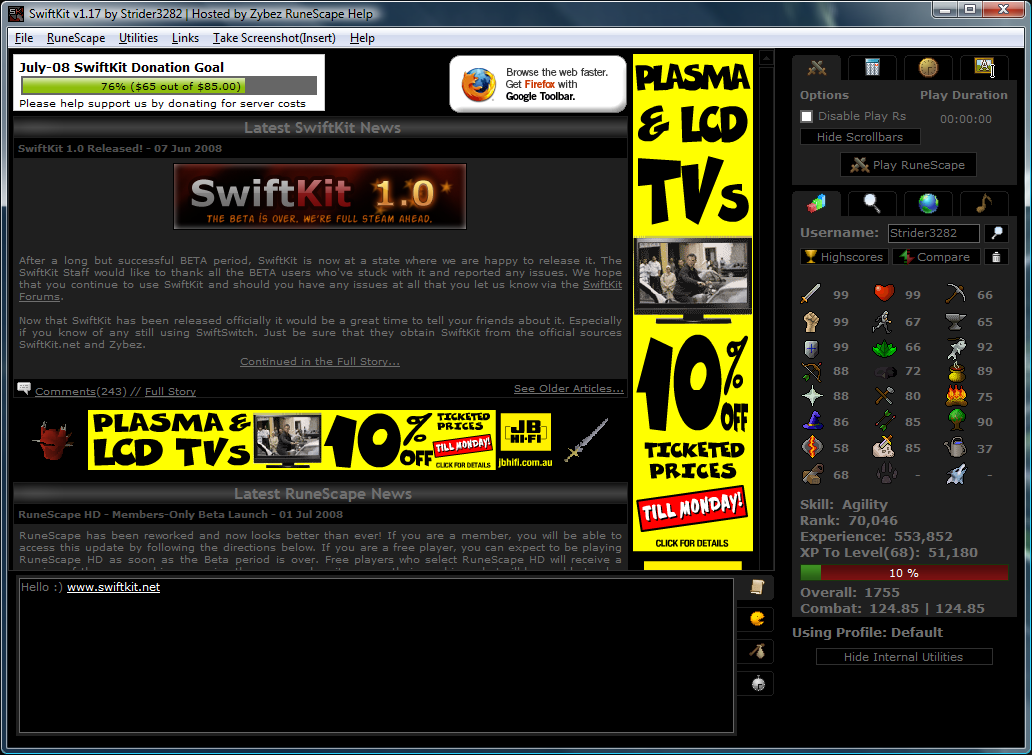1032x755 pixels.
Task: Open the File menu
Action: pos(24,38)
